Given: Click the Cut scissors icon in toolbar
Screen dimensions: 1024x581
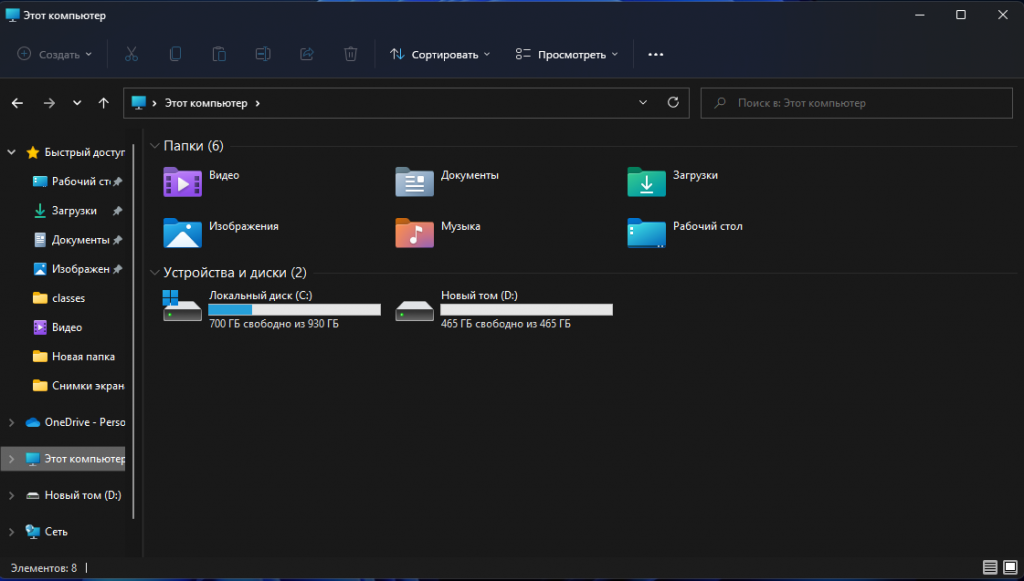Looking at the screenshot, I should pyautogui.click(x=131, y=54).
